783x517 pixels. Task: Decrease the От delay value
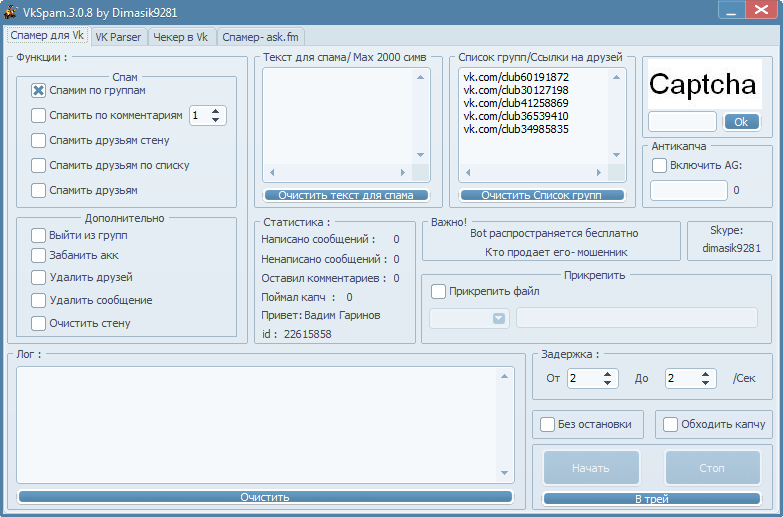(607, 383)
